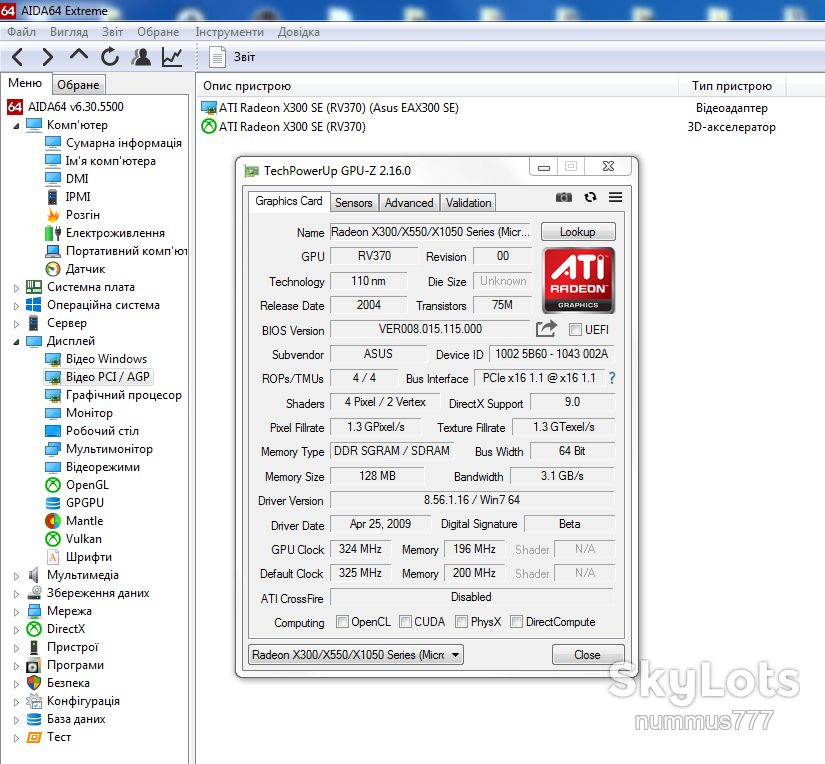The width and height of the screenshot is (825, 764).
Task: Click the Опис пристрою column header
Action: (438, 86)
